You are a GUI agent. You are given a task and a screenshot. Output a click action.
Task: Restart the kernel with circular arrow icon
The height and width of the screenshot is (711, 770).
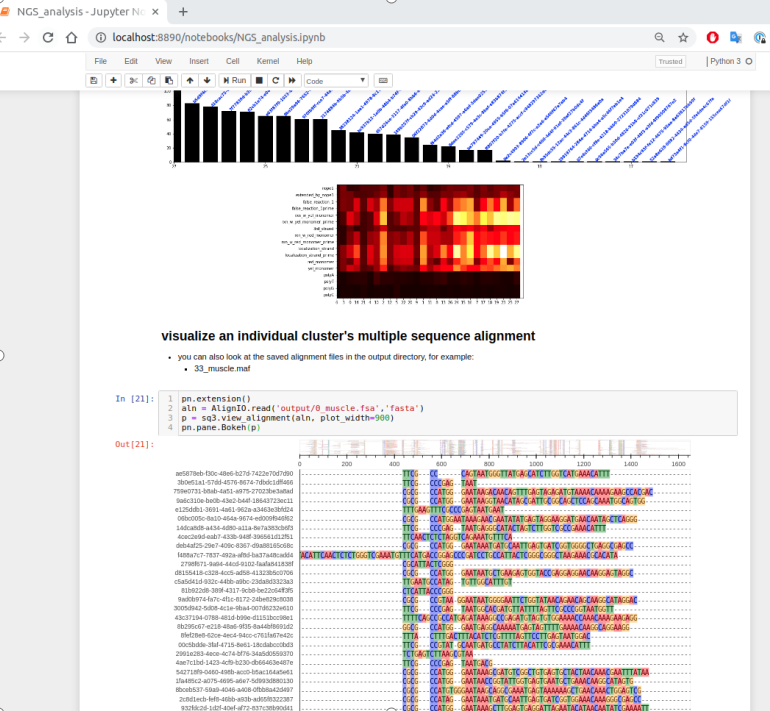[x=274, y=80]
